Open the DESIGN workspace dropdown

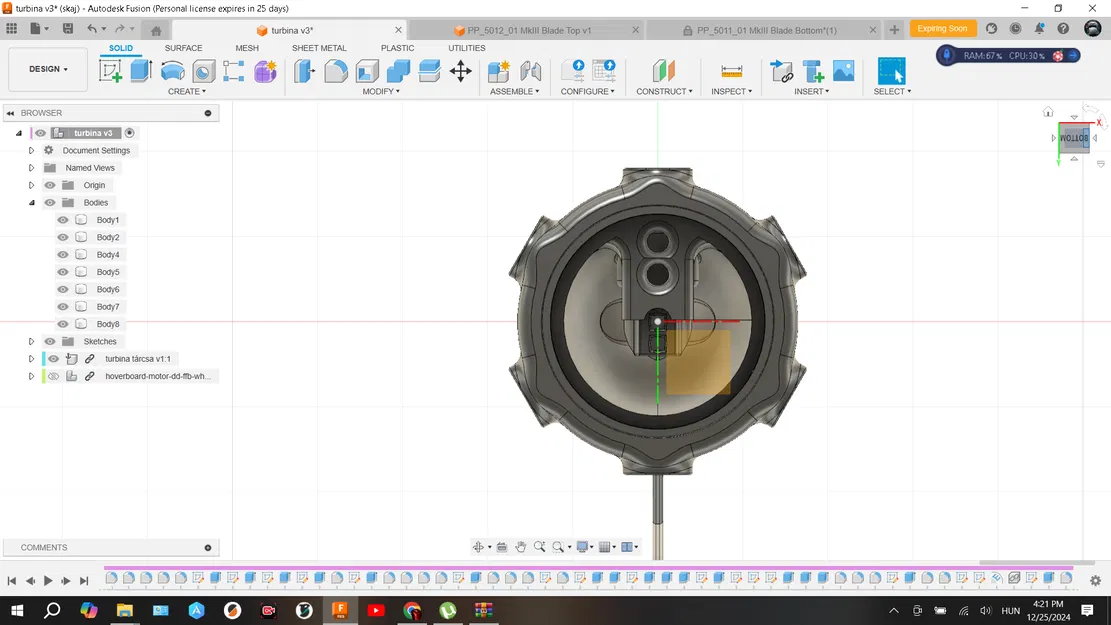point(48,69)
